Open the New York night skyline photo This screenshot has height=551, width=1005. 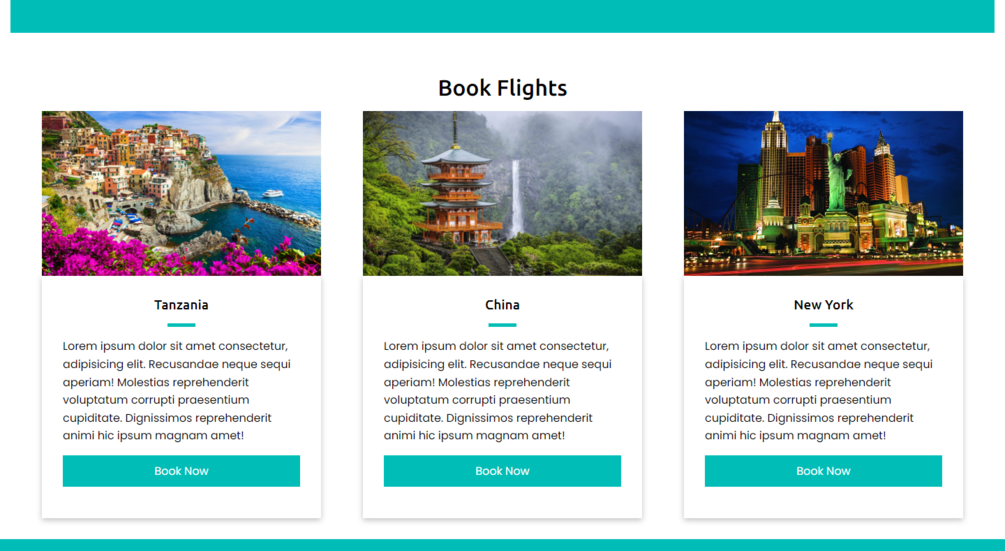point(824,193)
